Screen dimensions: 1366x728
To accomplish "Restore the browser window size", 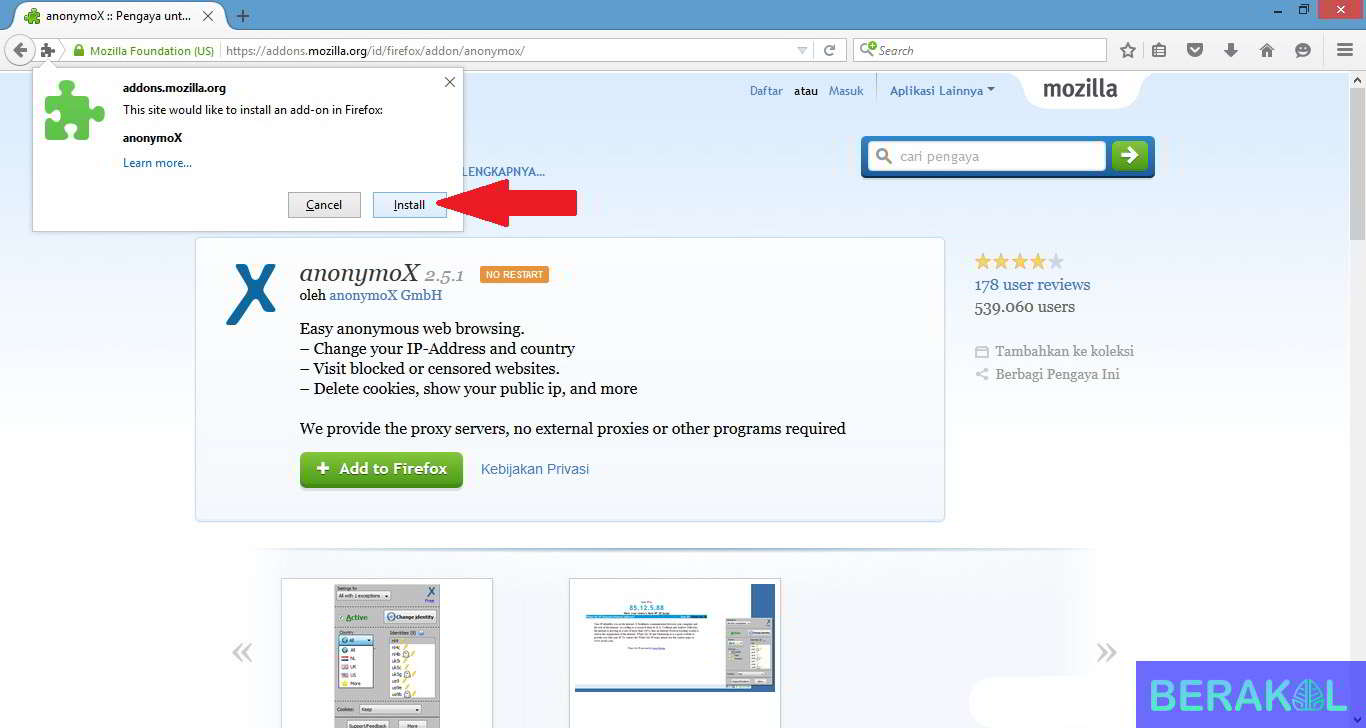I will coord(1304,9).
